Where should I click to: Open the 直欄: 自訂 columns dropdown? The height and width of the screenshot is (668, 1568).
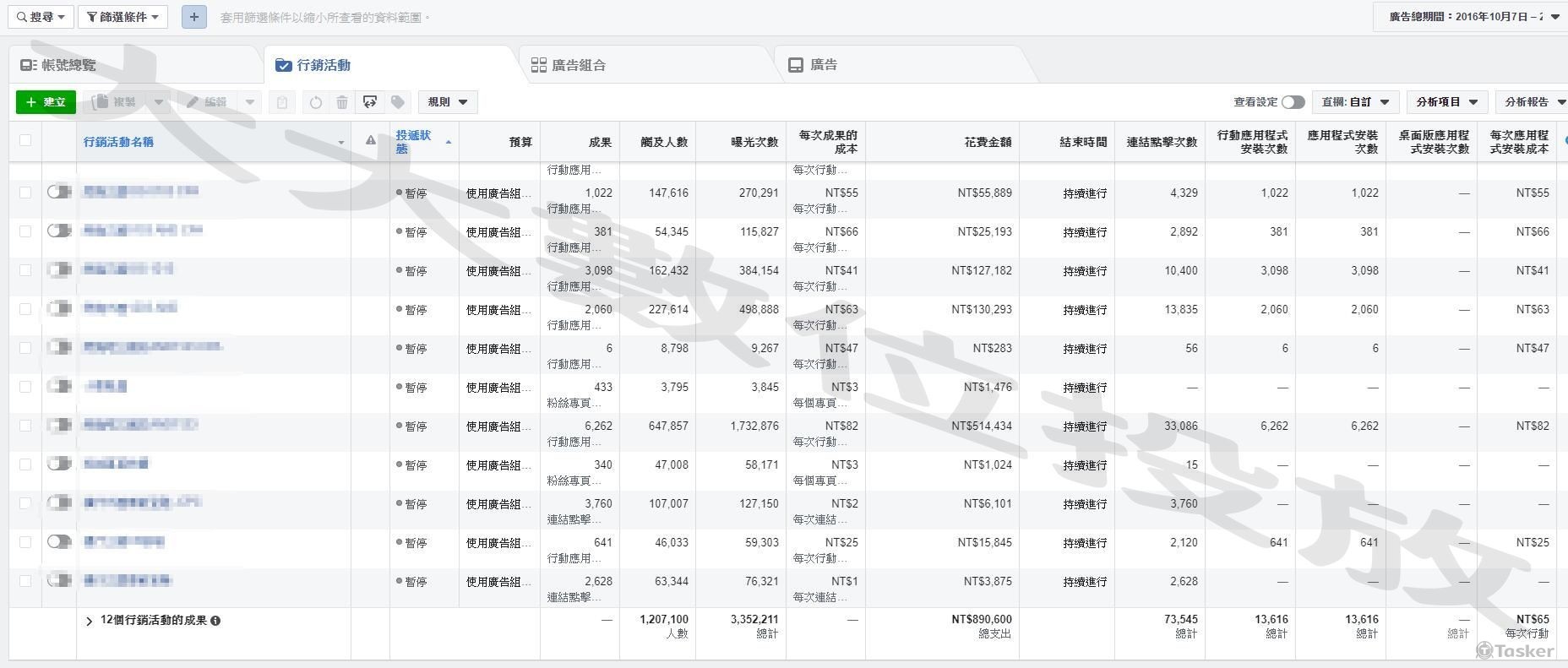(1355, 102)
